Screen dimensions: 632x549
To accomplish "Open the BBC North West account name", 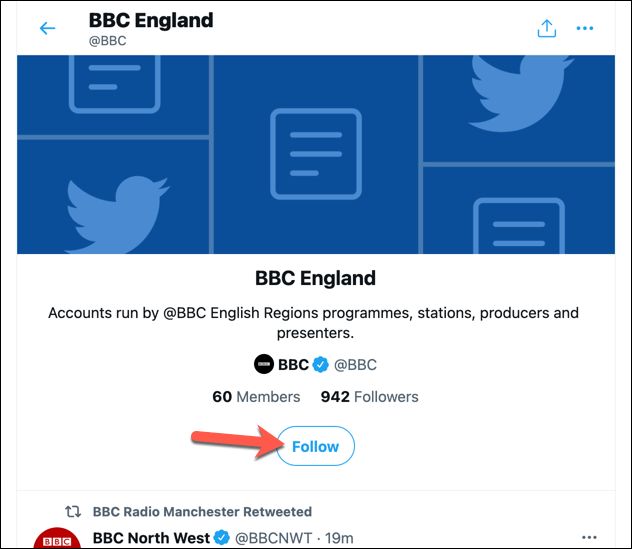I will click(x=151, y=538).
